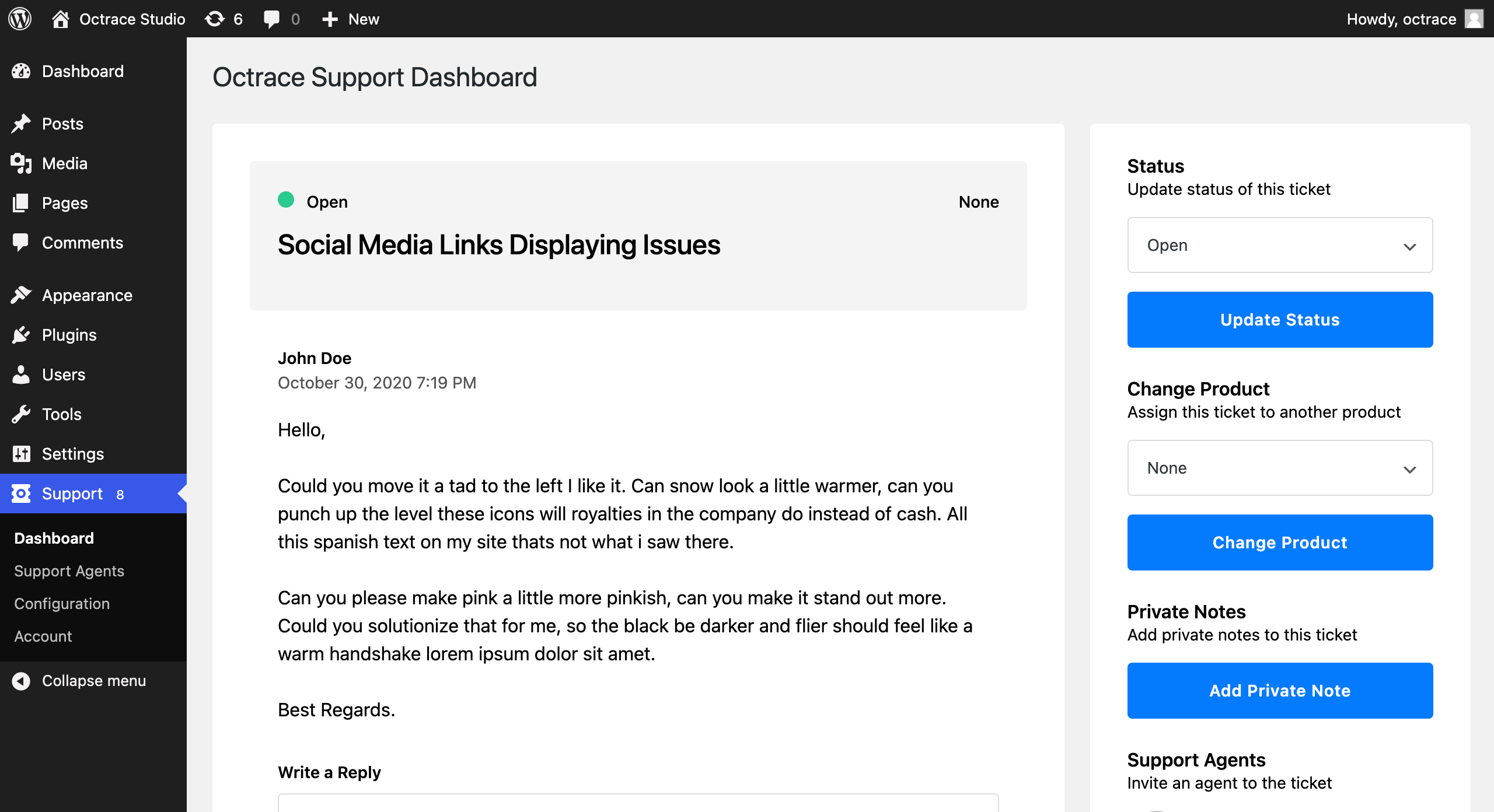Click the green Open status dot
This screenshot has height=812, width=1494.
tap(286, 200)
